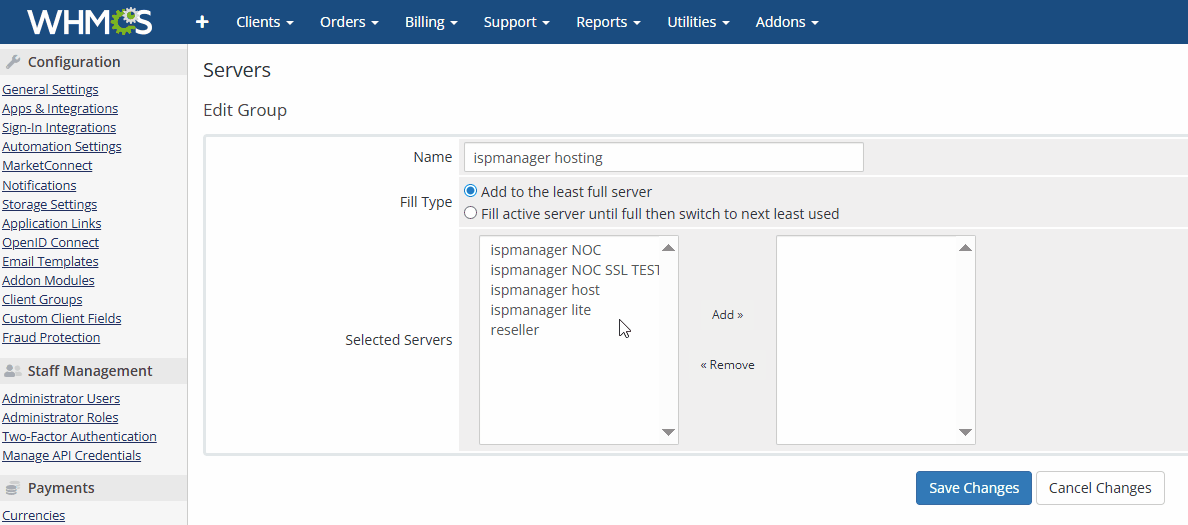Click the Staff Management users icon
The image size is (1188, 525).
[13, 371]
